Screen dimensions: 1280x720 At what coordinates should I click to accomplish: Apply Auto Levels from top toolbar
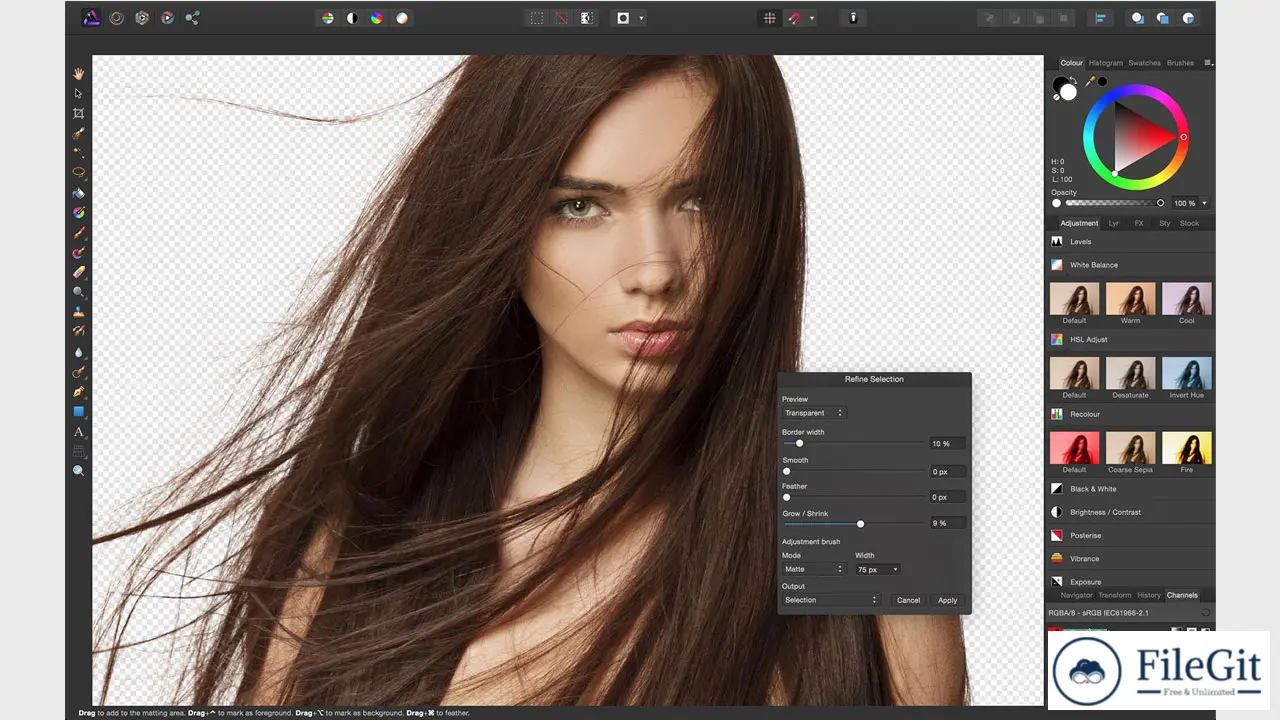click(327, 18)
